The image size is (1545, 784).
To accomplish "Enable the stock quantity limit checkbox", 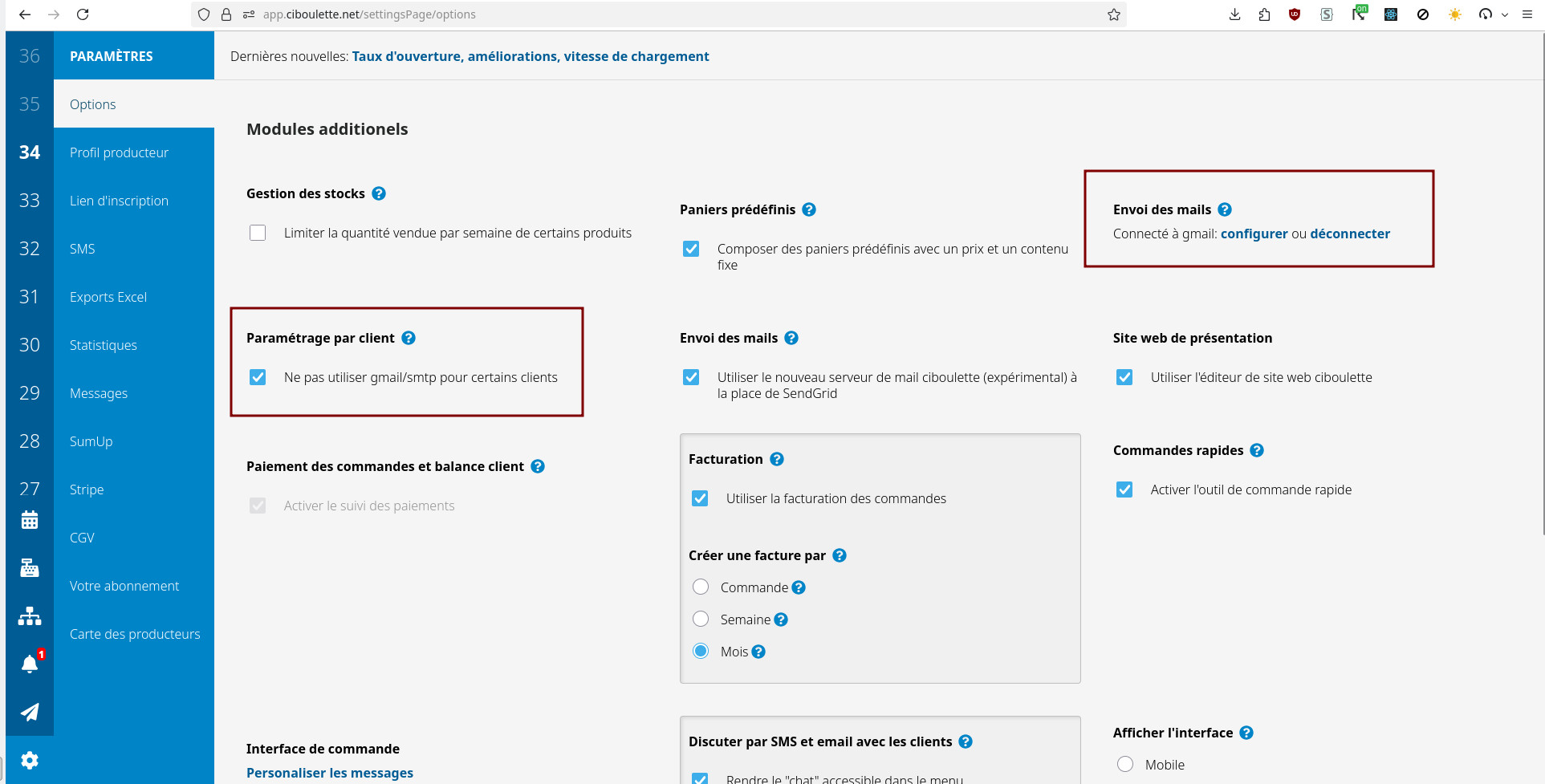I will (x=258, y=233).
